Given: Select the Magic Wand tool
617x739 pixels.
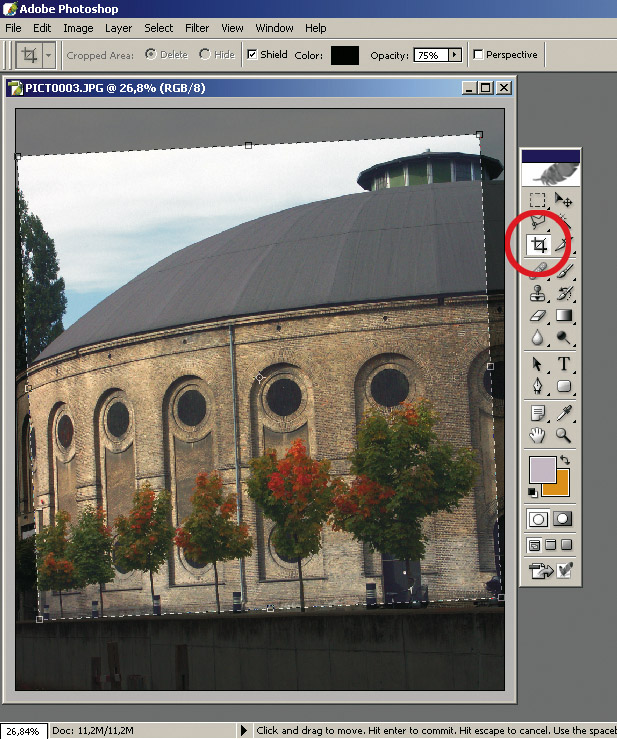Looking at the screenshot, I should pyautogui.click(x=563, y=222).
